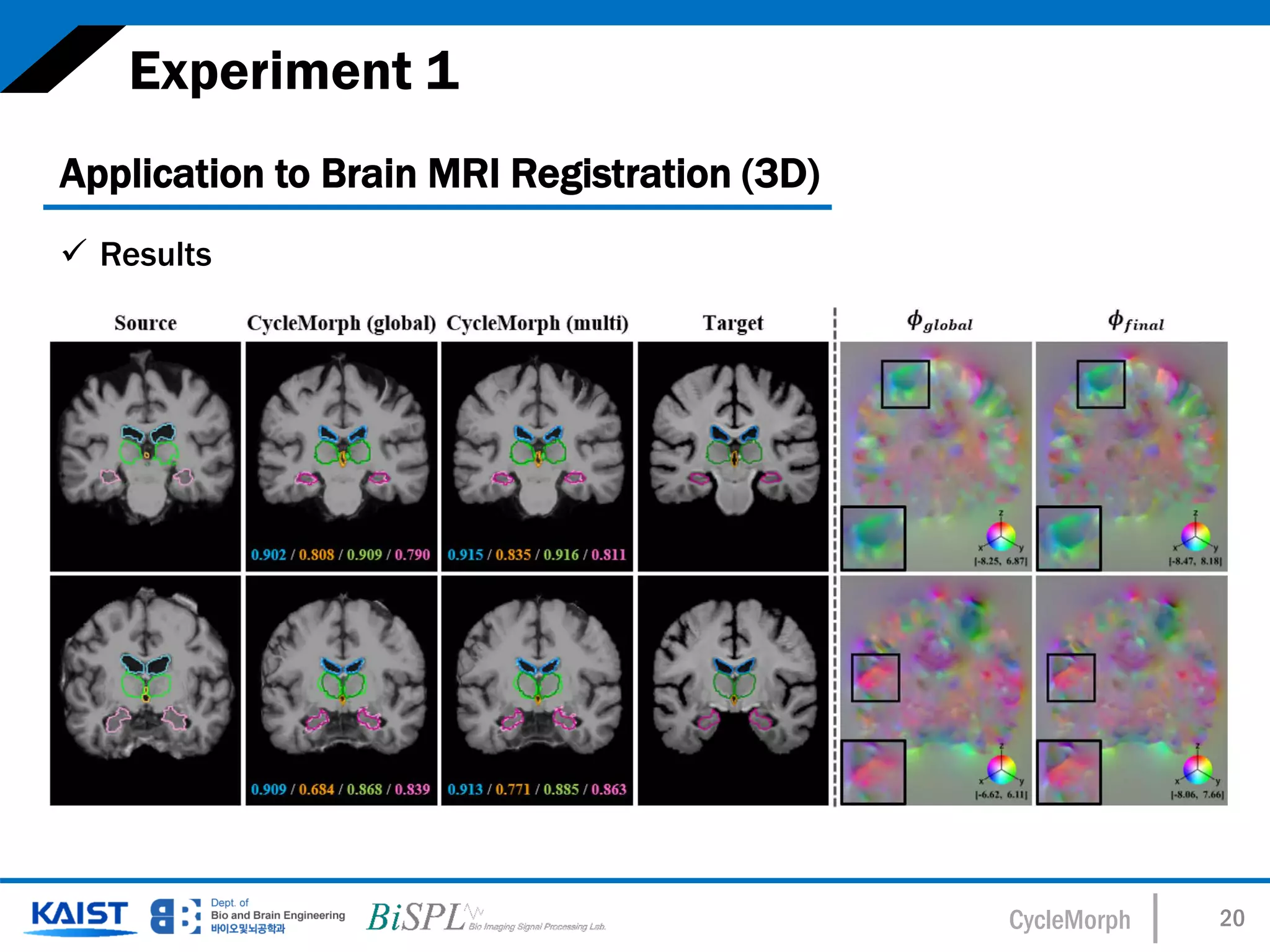Click the zoomed inset in top phi global map
Screen dimensions: 1270x952
tap(873, 538)
